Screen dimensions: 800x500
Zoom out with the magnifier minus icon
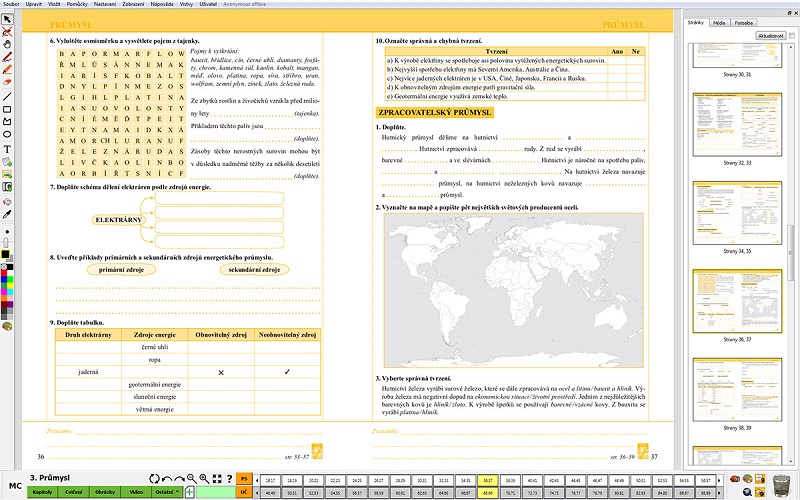coord(191,479)
